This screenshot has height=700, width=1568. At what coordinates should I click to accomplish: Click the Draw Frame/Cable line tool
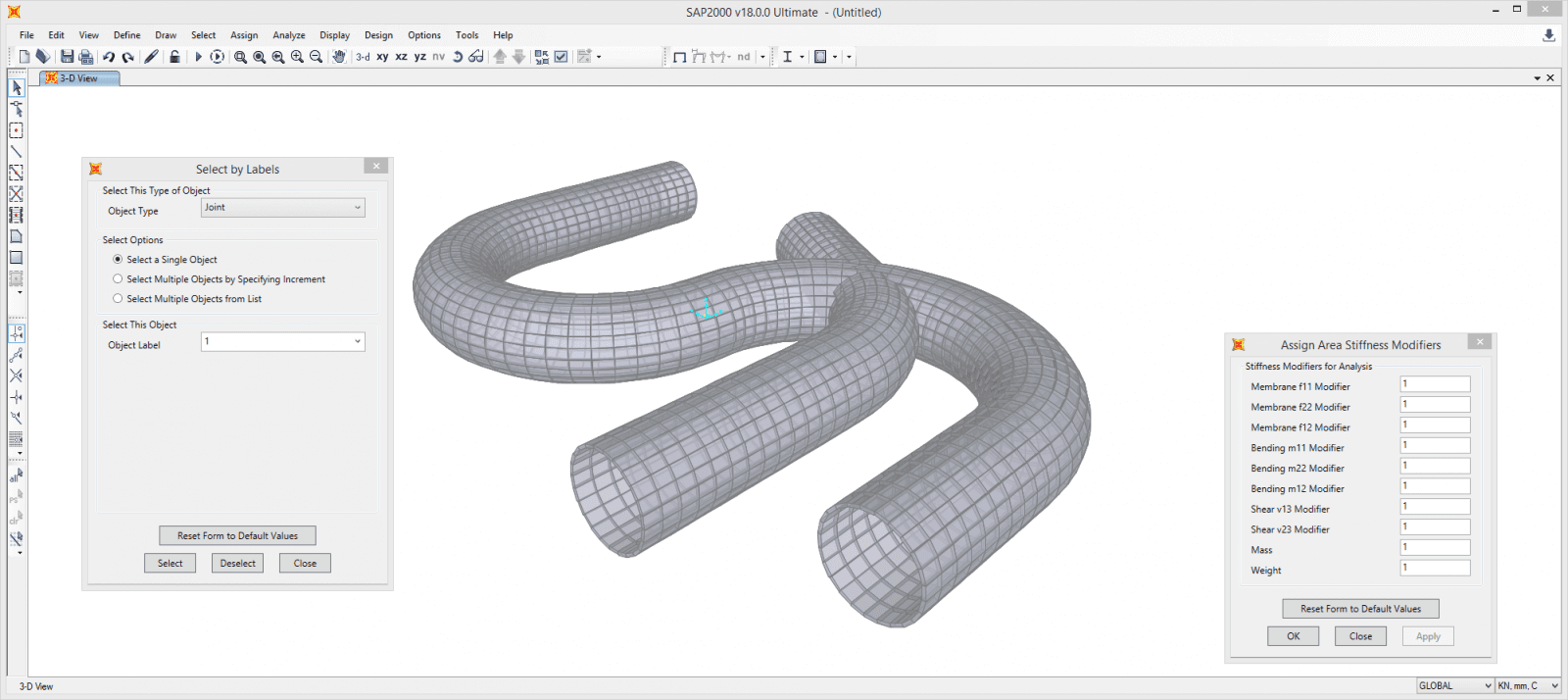coord(17,152)
